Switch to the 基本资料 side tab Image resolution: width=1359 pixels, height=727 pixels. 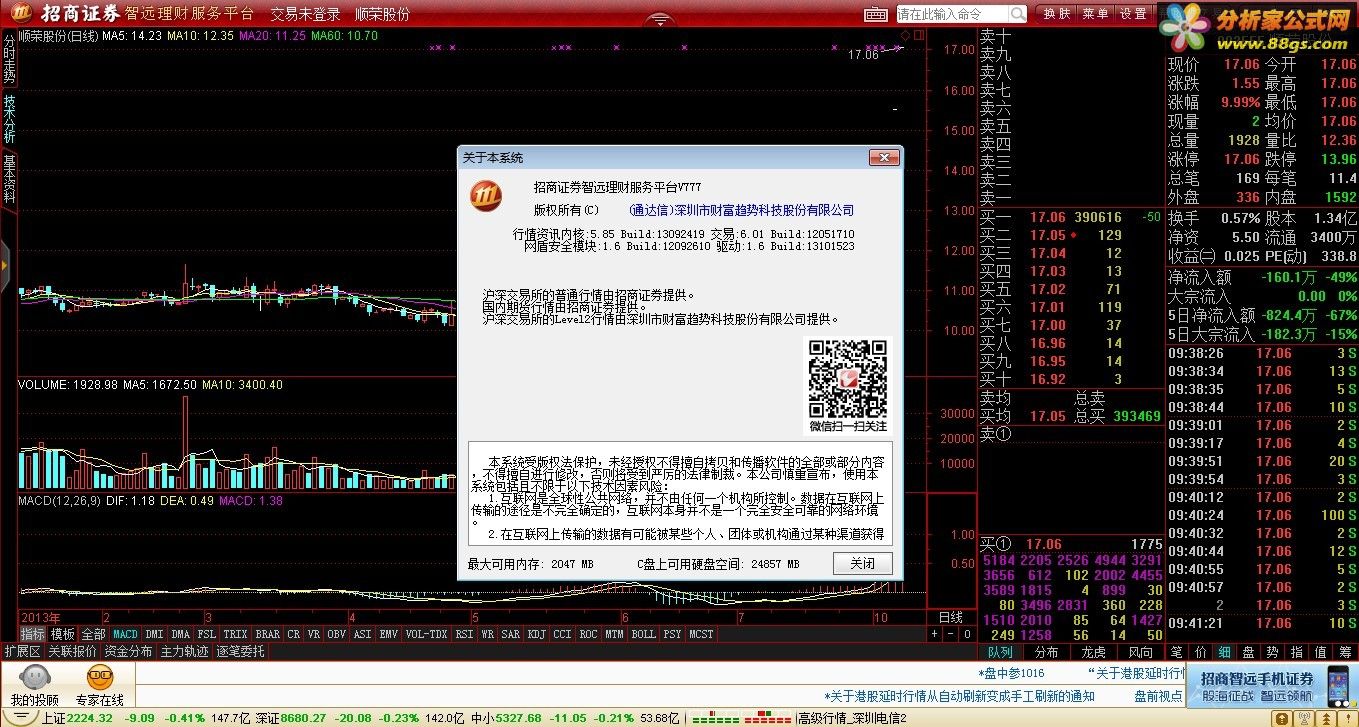tap(9, 179)
